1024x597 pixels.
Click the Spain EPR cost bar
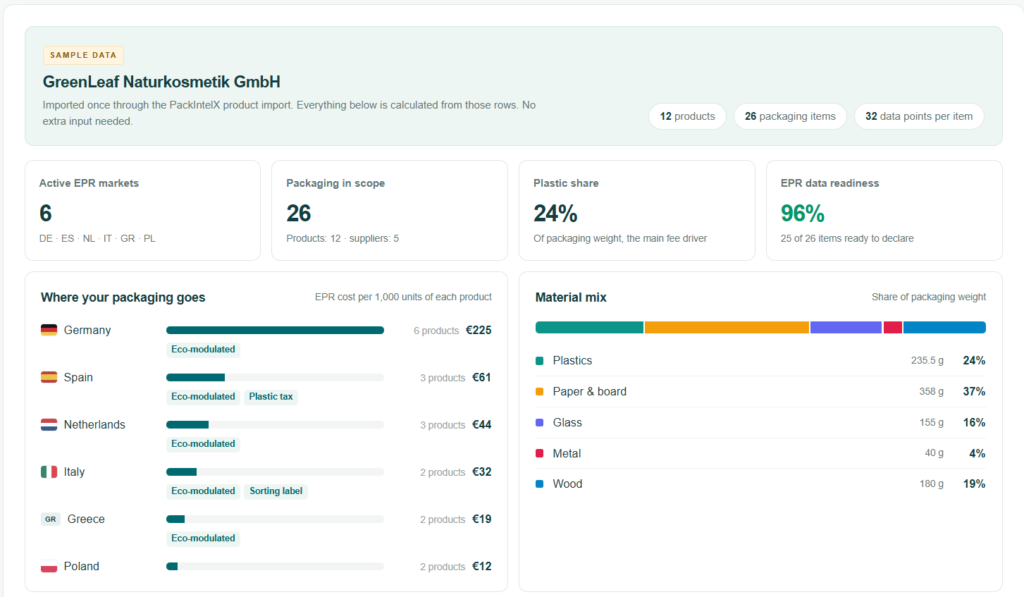point(275,378)
